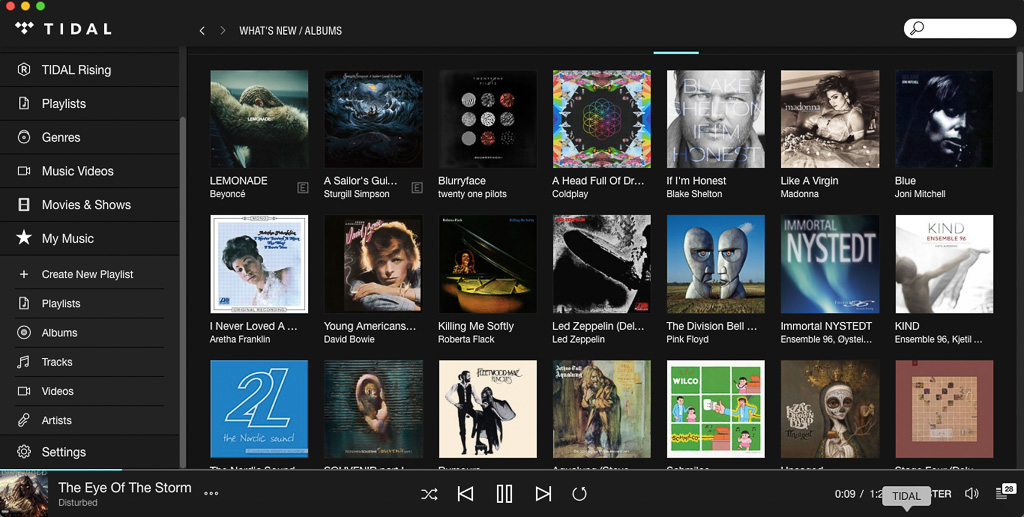Open the play queue list icon
The image size is (1024, 517).
pos(1003,493)
